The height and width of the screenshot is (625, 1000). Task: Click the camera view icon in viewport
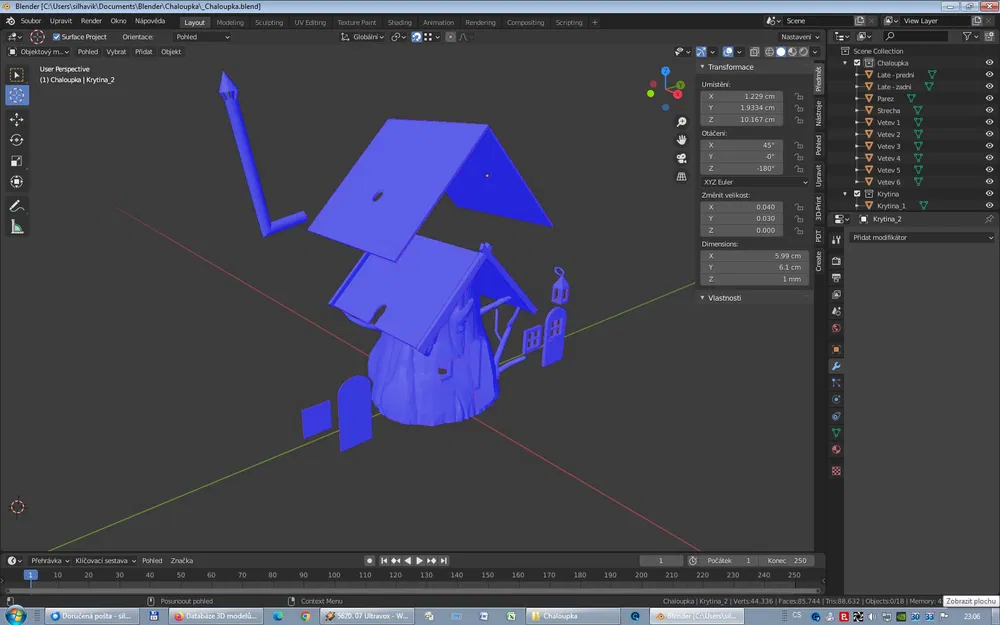tap(681, 158)
